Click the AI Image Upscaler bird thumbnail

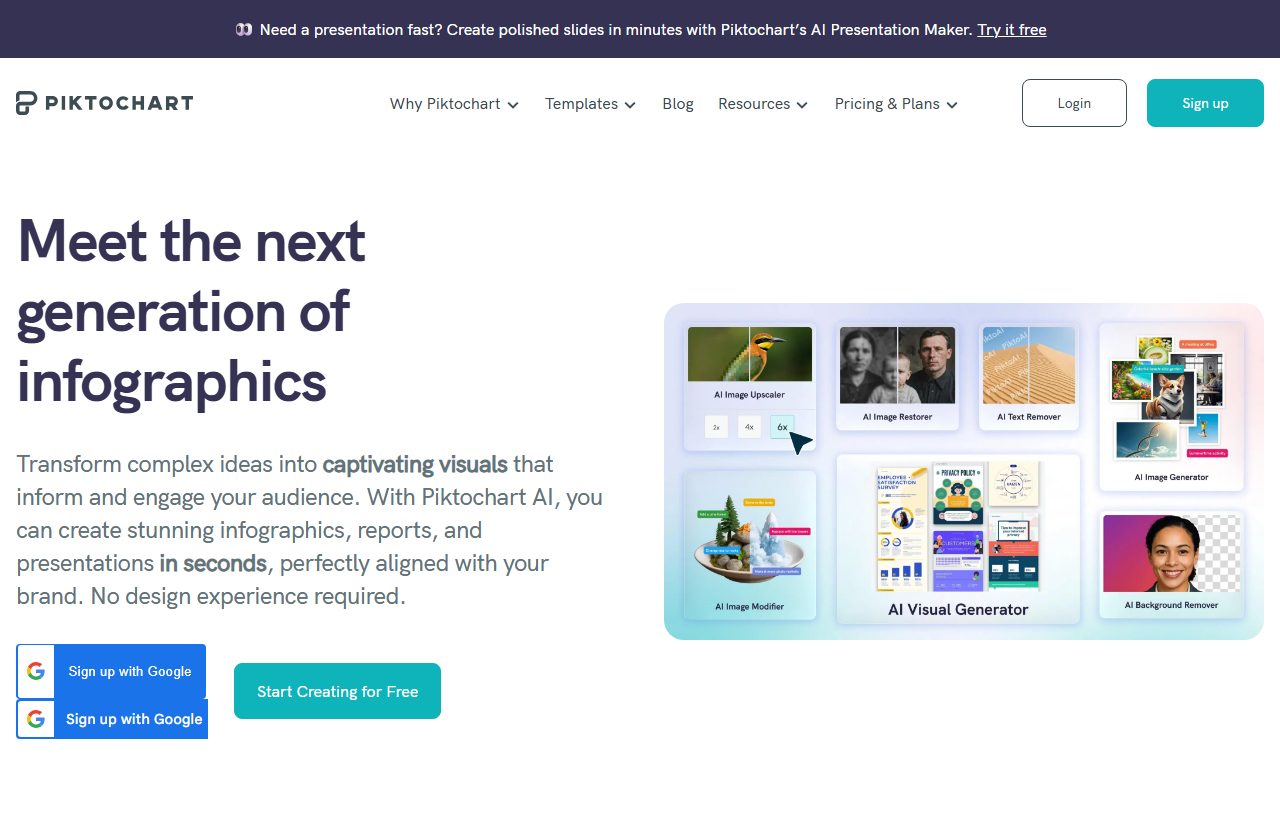point(750,354)
